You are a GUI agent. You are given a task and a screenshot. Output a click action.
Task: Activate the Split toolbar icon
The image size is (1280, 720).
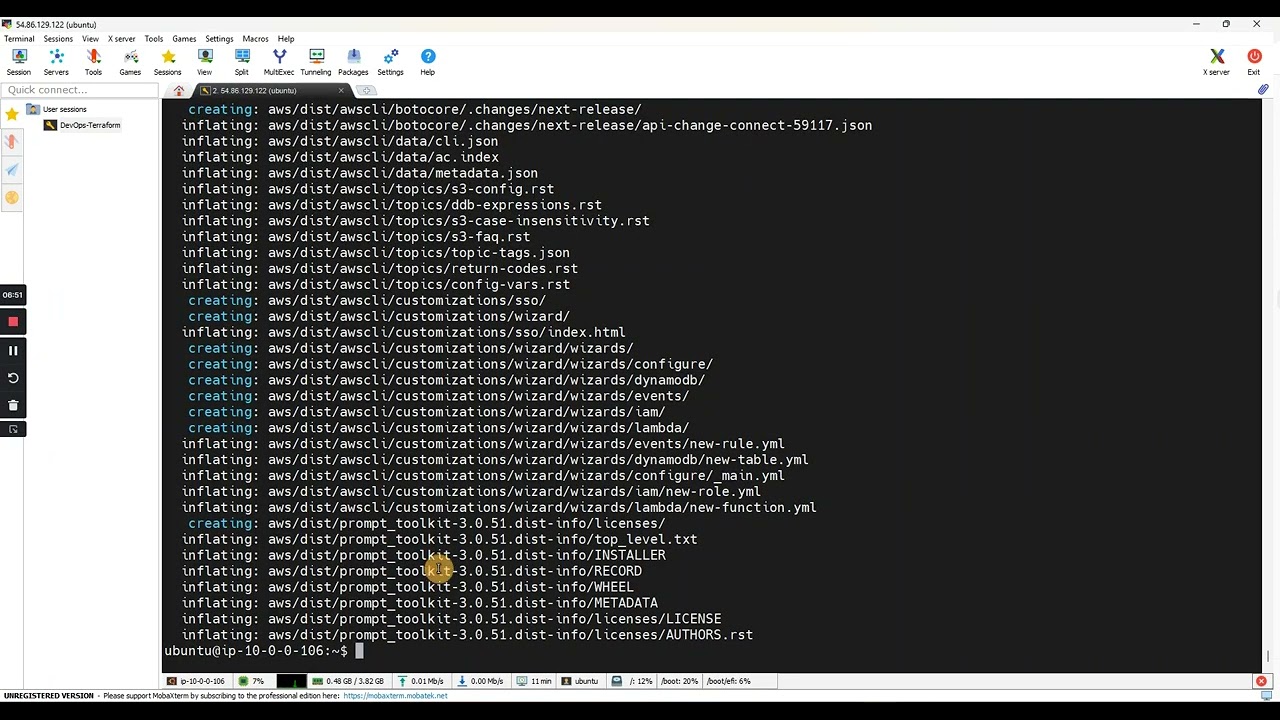click(x=241, y=62)
